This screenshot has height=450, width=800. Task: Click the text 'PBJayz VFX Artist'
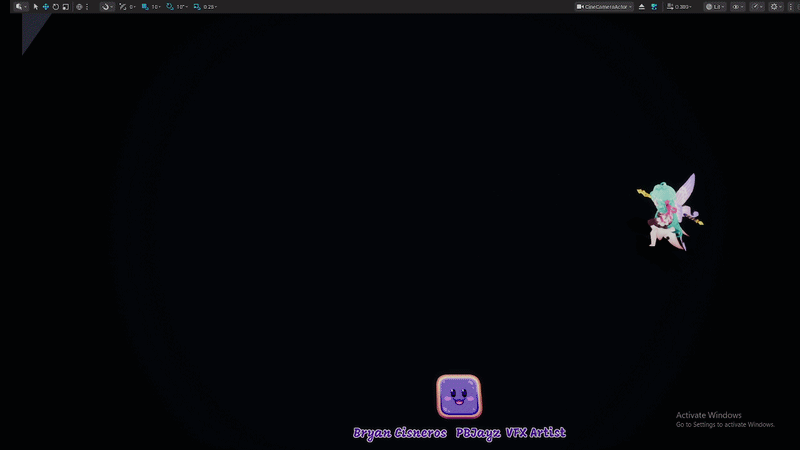(x=511, y=433)
